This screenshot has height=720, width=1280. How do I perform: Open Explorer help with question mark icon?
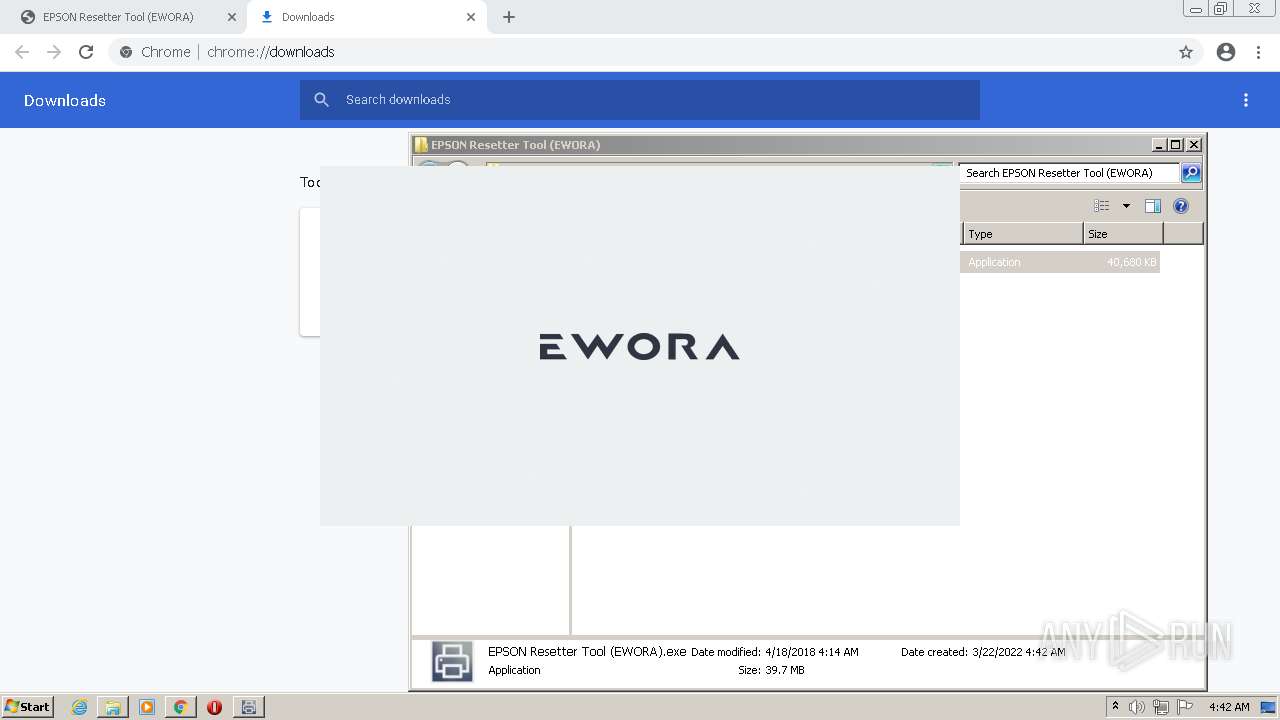(x=1181, y=206)
